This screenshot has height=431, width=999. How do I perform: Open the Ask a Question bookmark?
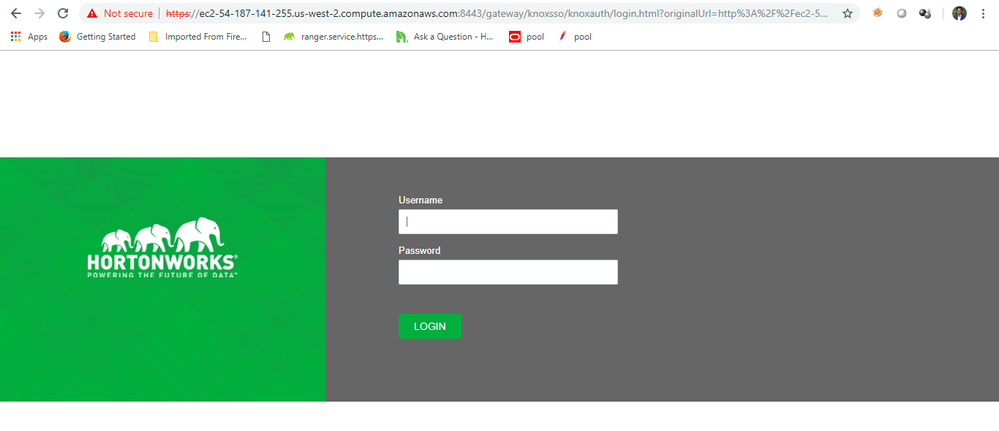pyautogui.click(x=445, y=37)
